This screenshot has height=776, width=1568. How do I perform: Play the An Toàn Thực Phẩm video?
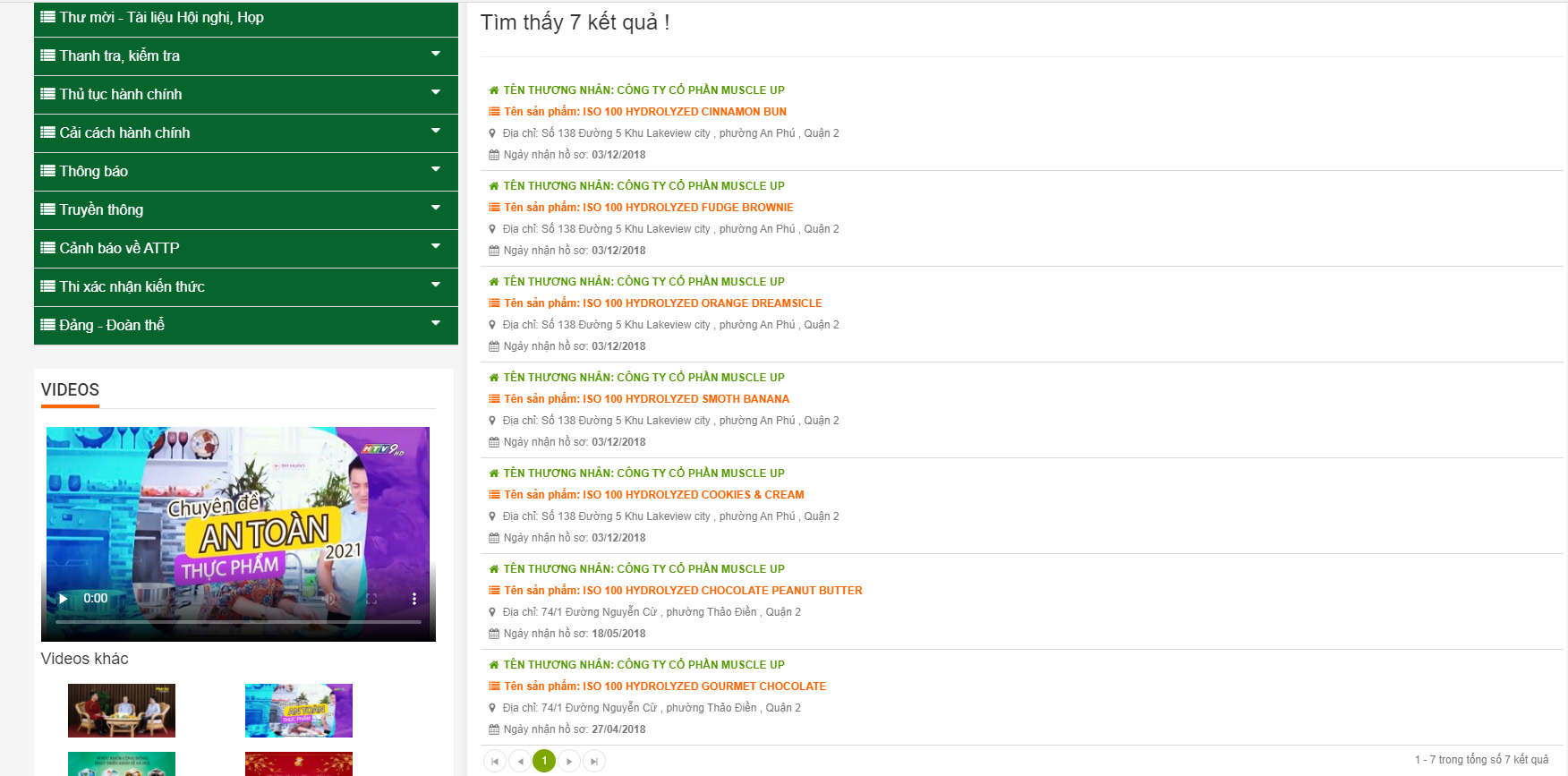coord(64,599)
